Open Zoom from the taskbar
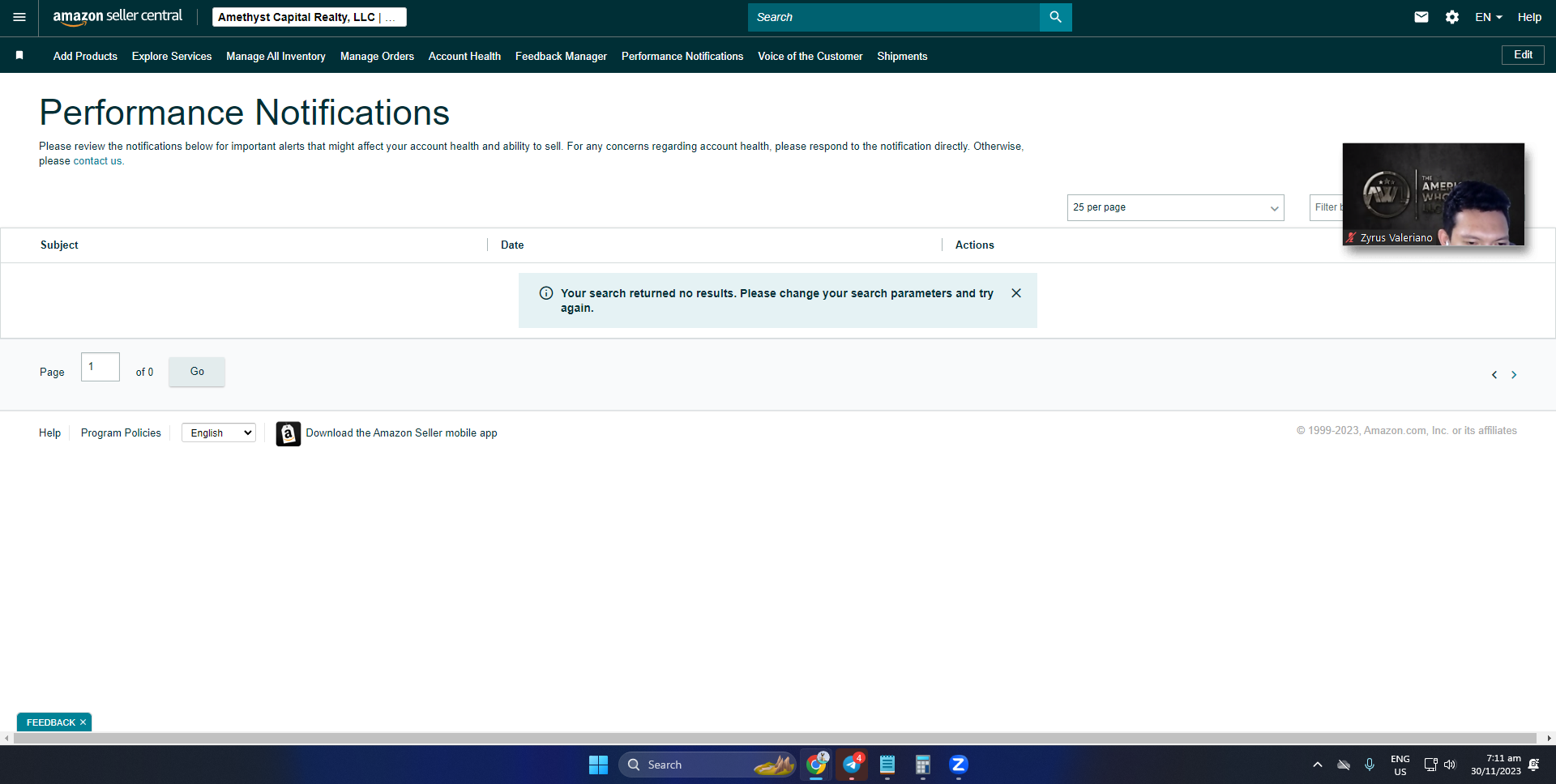The height and width of the screenshot is (784, 1556). click(959, 765)
